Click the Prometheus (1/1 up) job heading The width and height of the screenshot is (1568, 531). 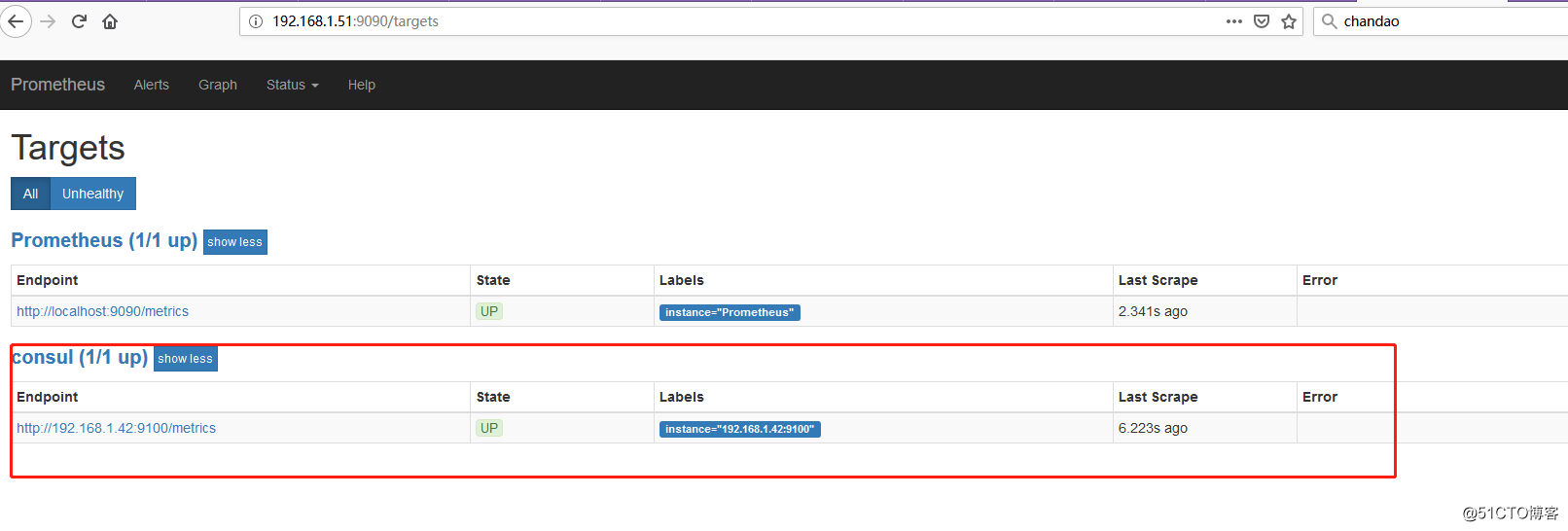pos(104,240)
